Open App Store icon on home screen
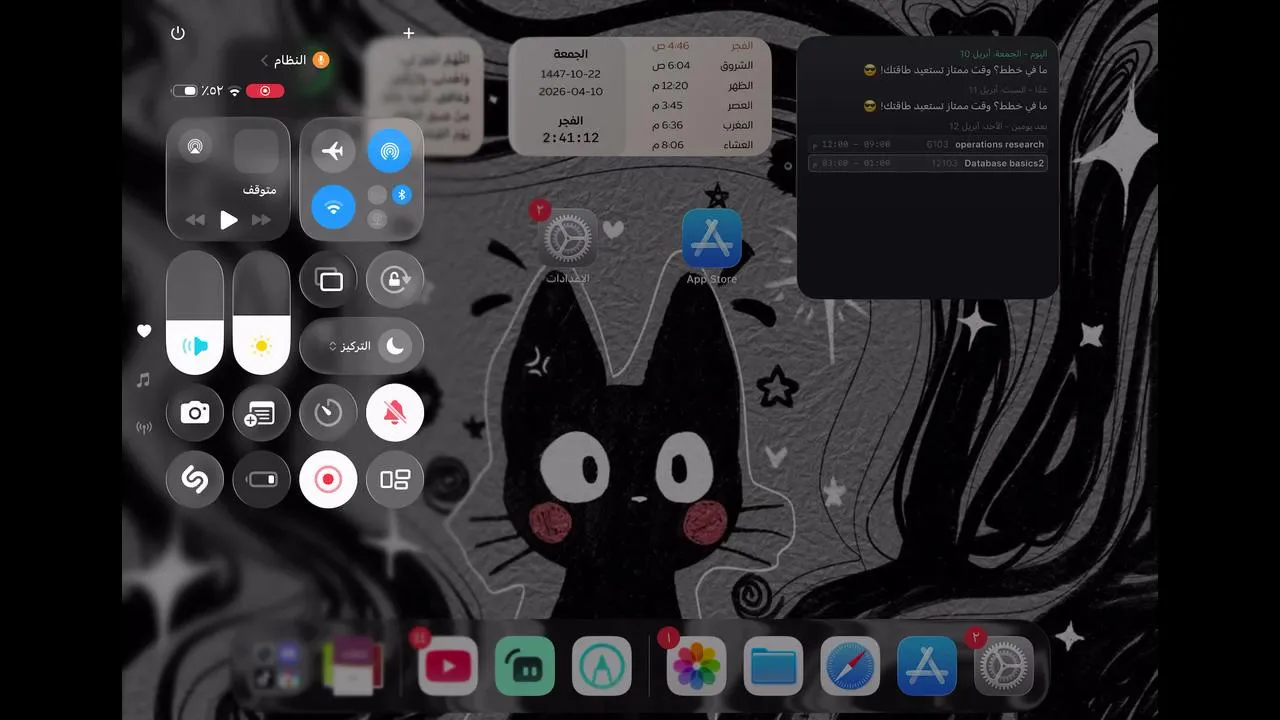 click(x=712, y=237)
